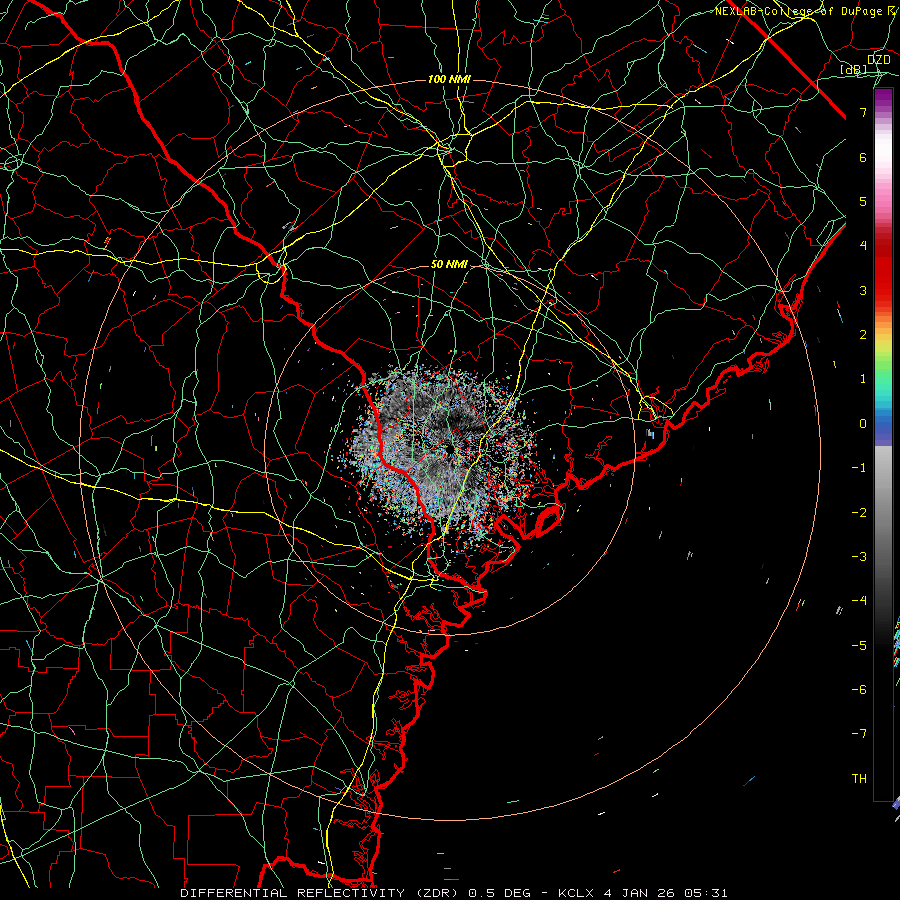Viewport: 900px width, 900px height.
Task: Click "(ZDR)" in the bottom caption
Action: point(436,893)
